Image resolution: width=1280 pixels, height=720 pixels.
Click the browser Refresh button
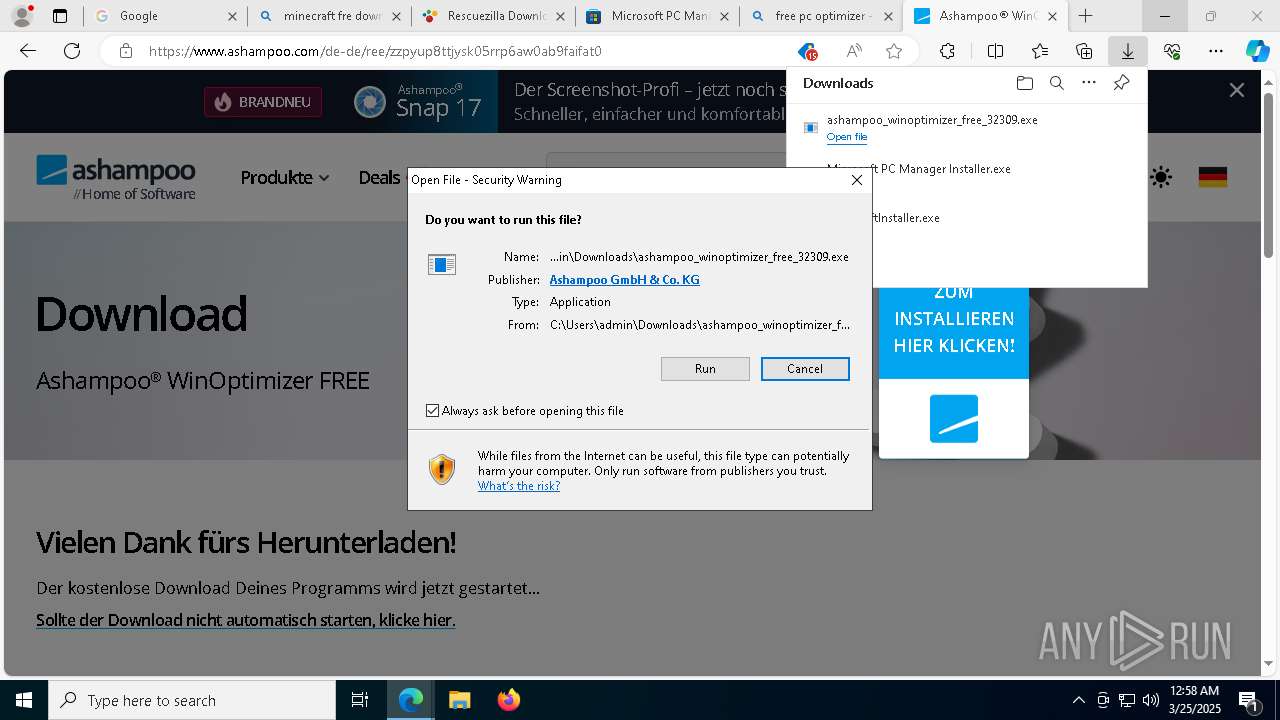click(72, 51)
